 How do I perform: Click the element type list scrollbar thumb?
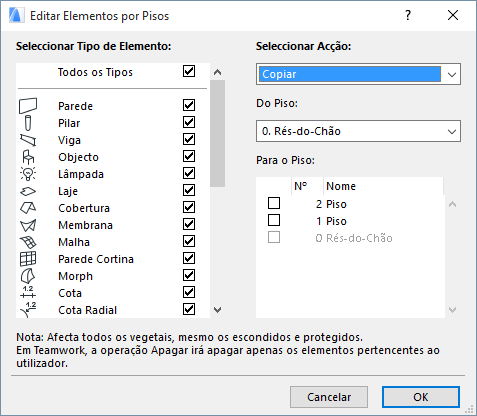coord(218,133)
